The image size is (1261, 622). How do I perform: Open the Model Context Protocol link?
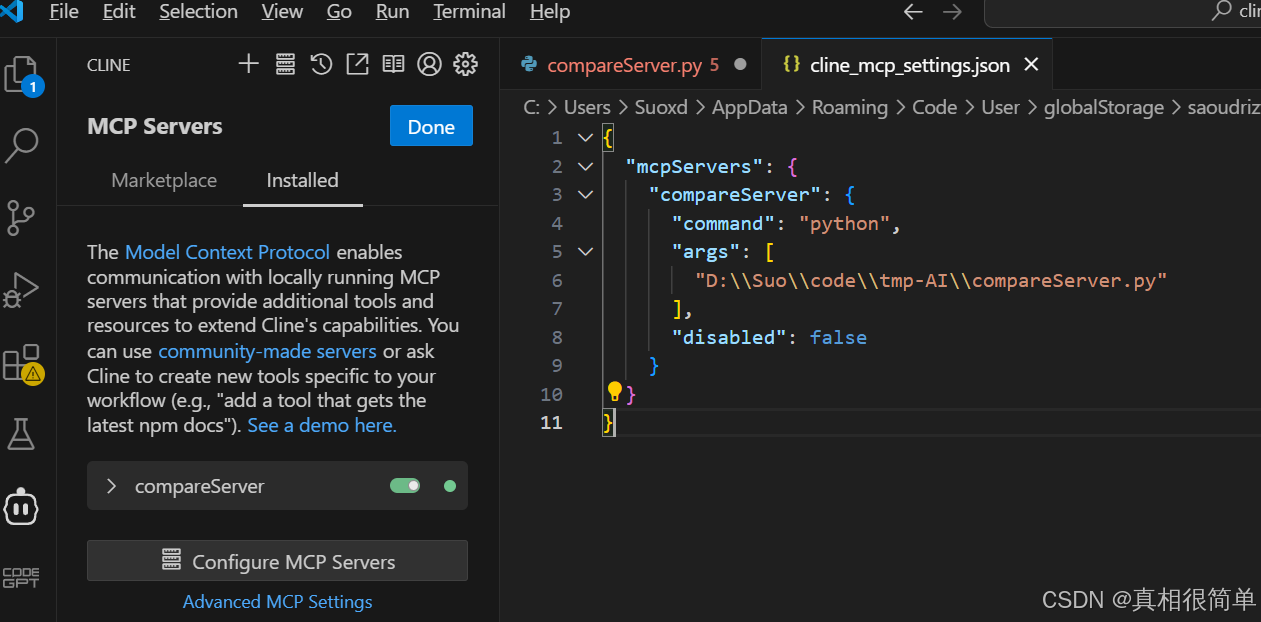pyautogui.click(x=227, y=252)
